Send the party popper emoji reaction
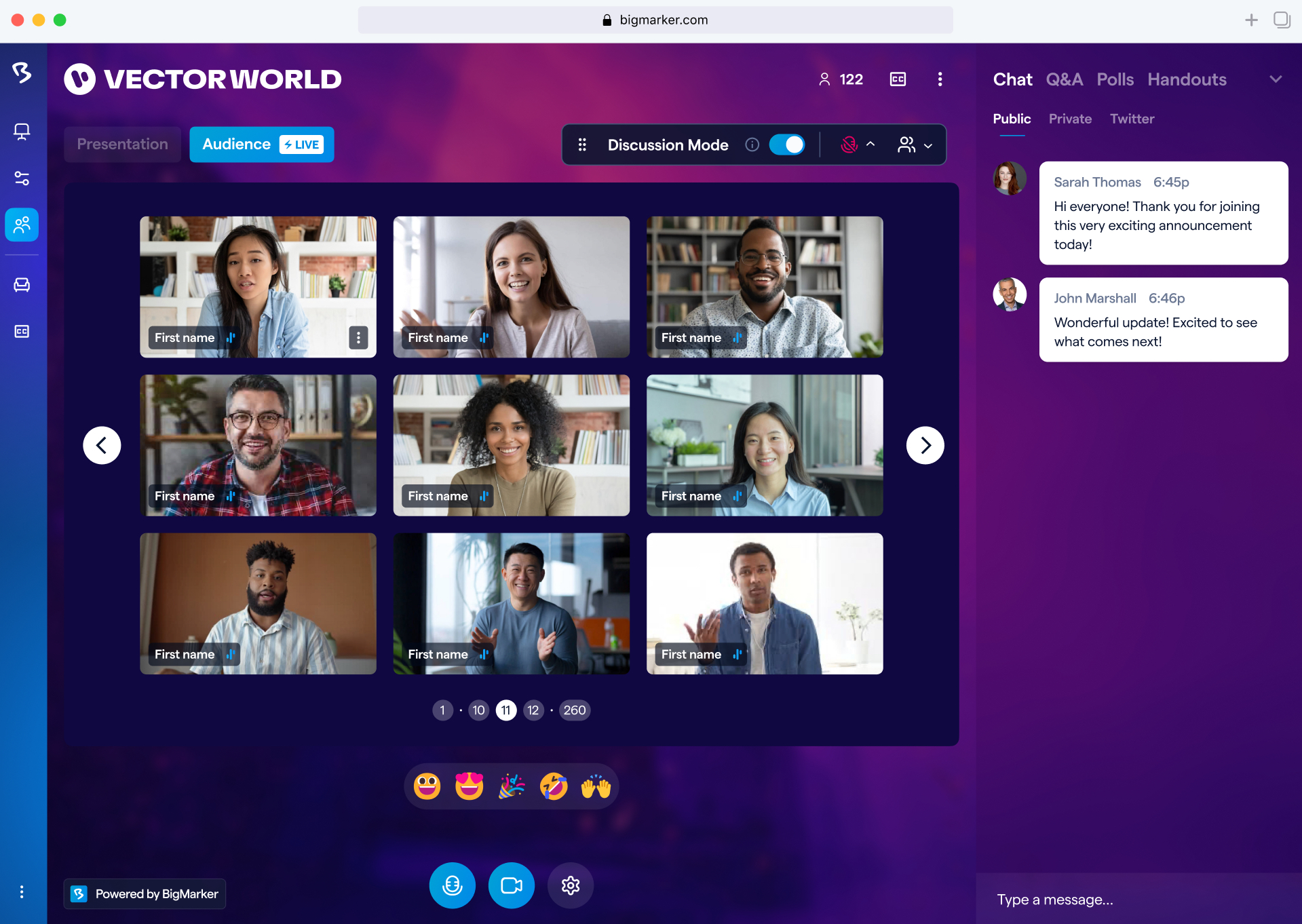1302x924 pixels. pyautogui.click(x=512, y=786)
